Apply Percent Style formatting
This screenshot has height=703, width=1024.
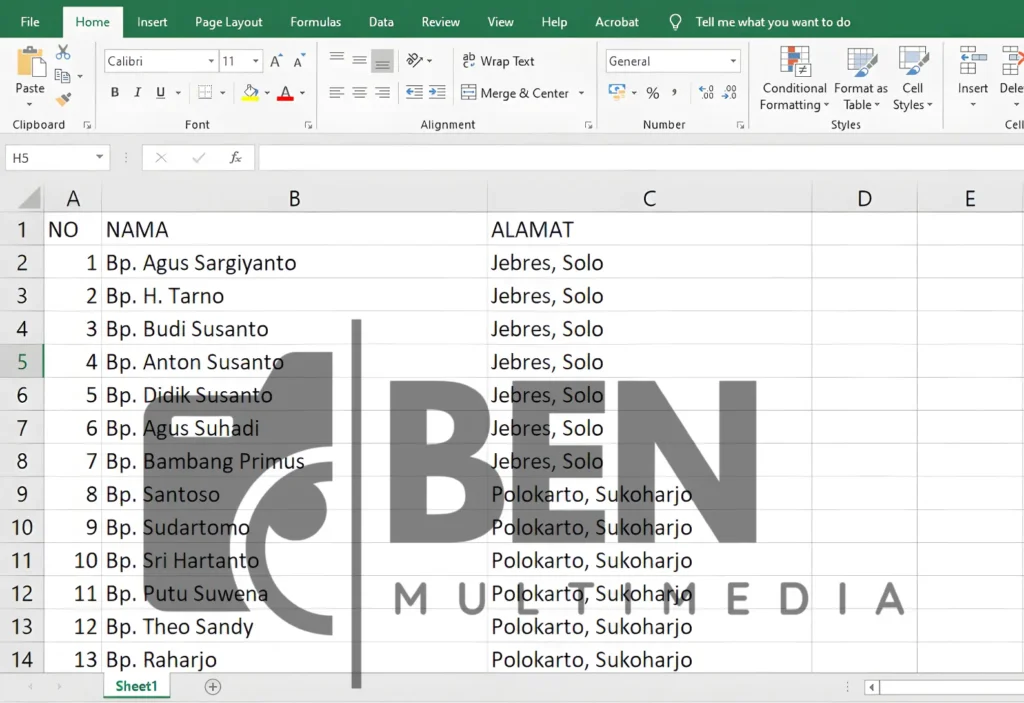[651, 92]
